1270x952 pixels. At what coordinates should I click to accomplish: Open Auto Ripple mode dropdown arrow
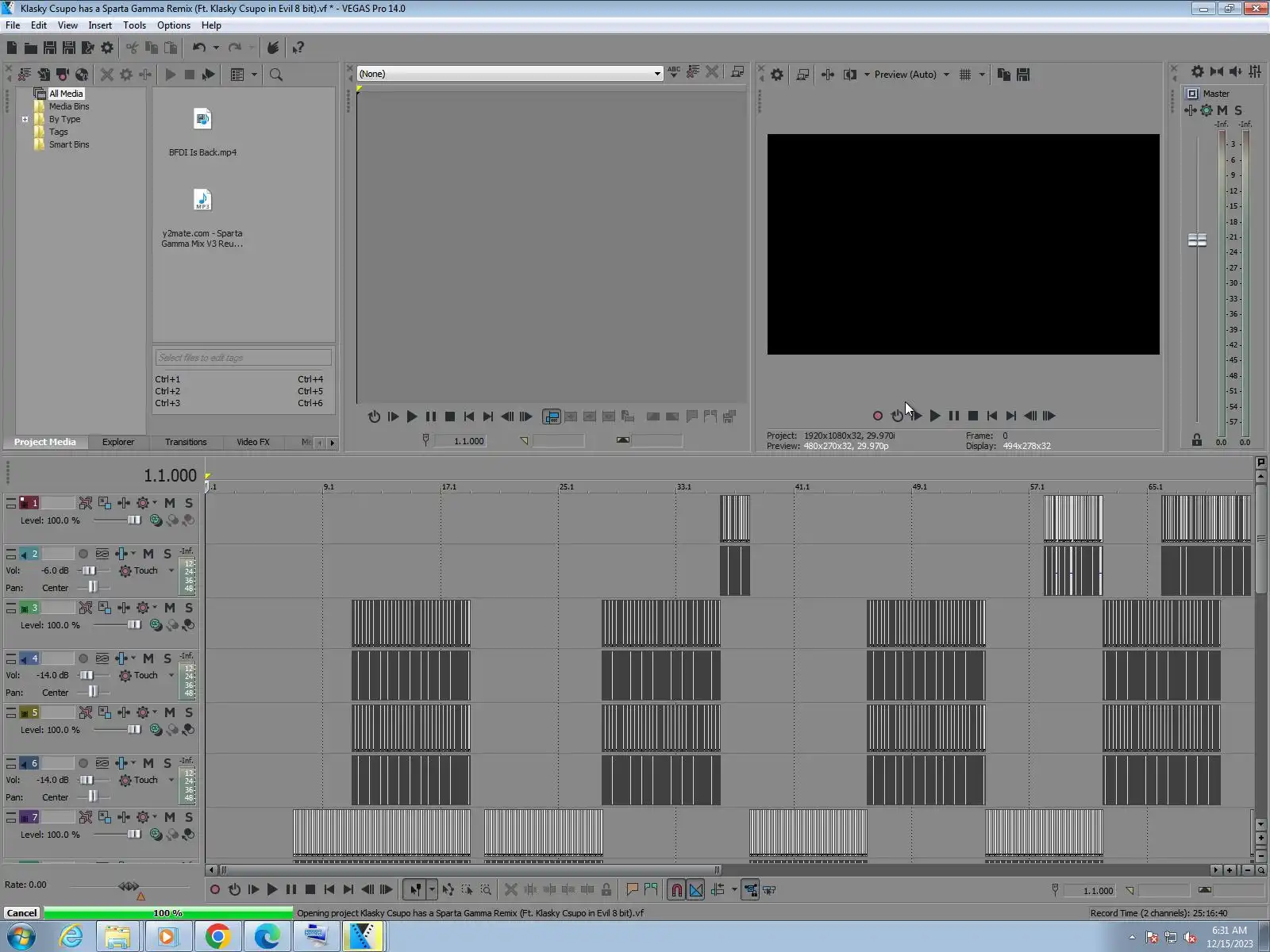pyautogui.click(x=734, y=890)
